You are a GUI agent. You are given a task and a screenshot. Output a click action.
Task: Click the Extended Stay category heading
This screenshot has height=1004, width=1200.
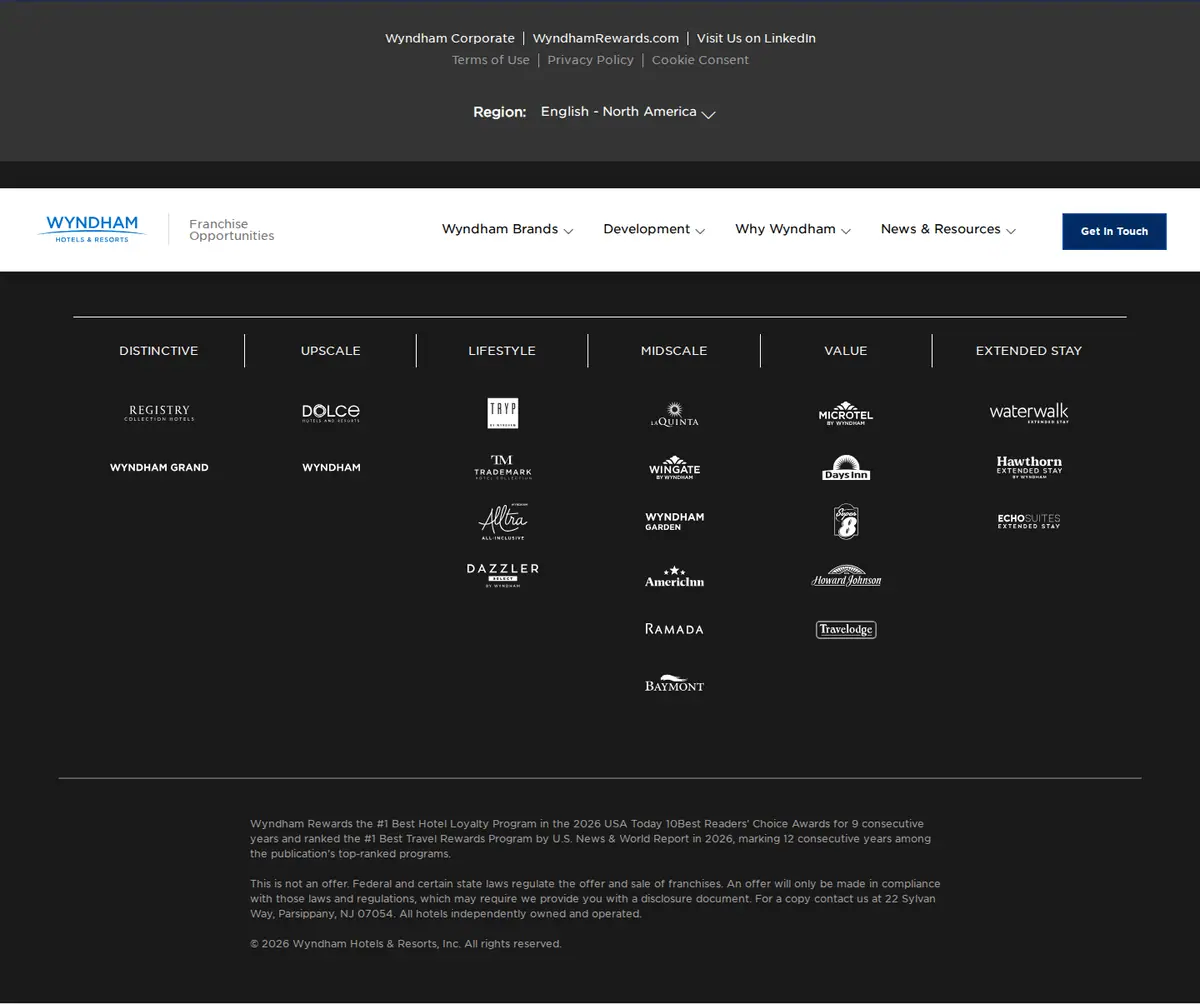[x=1029, y=351]
